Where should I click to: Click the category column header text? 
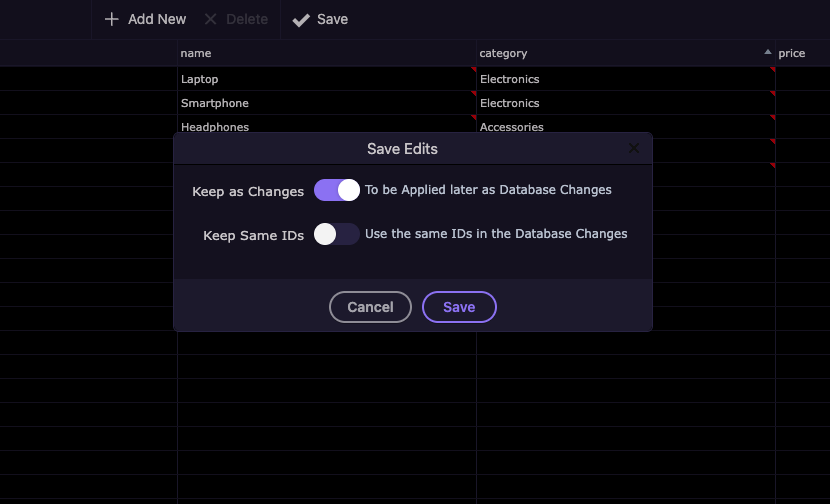pos(503,53)
